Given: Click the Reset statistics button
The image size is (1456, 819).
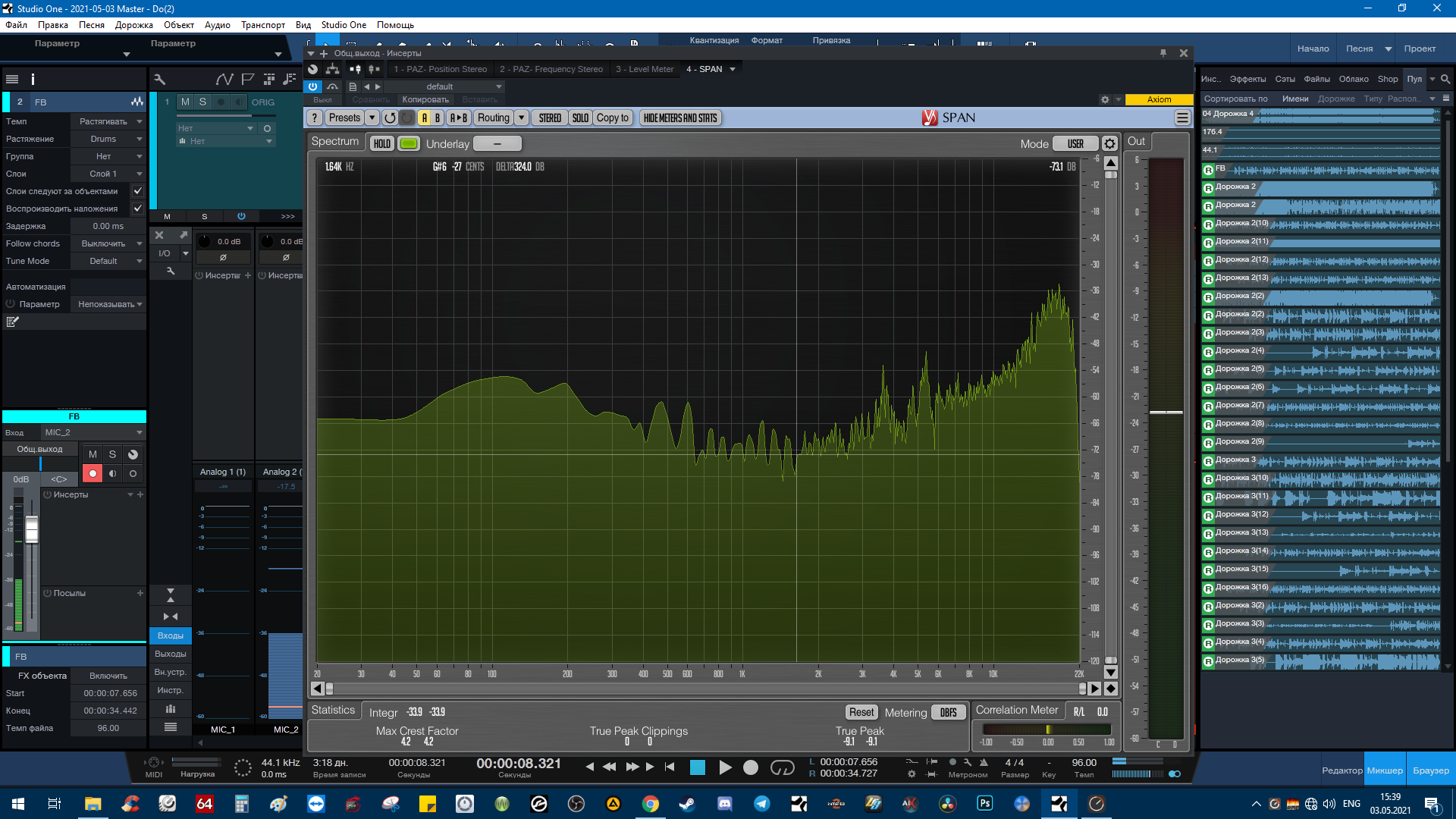Looking at the screenshot, I should click(861, 713).
